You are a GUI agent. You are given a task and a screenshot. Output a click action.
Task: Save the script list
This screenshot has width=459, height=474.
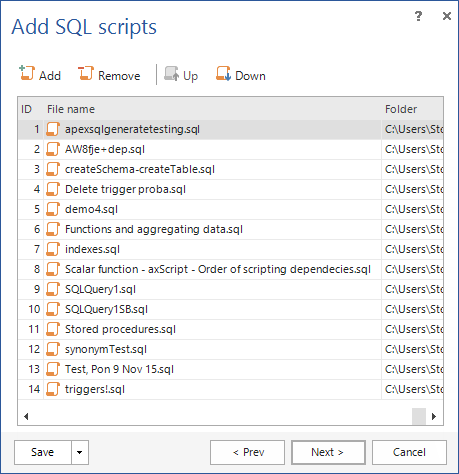(43, 452)
